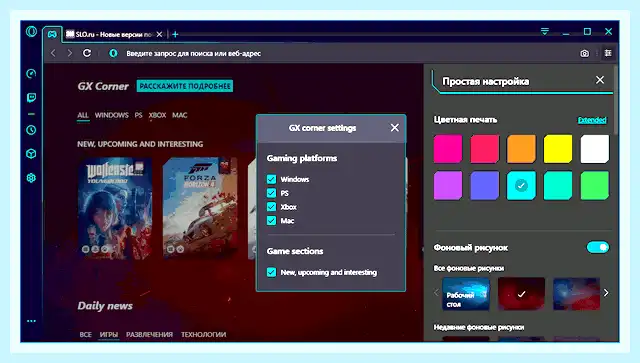This screenshot has height=363, width=640.
Task: Pick the turquoise color swatch
Action: pos(558,185)
